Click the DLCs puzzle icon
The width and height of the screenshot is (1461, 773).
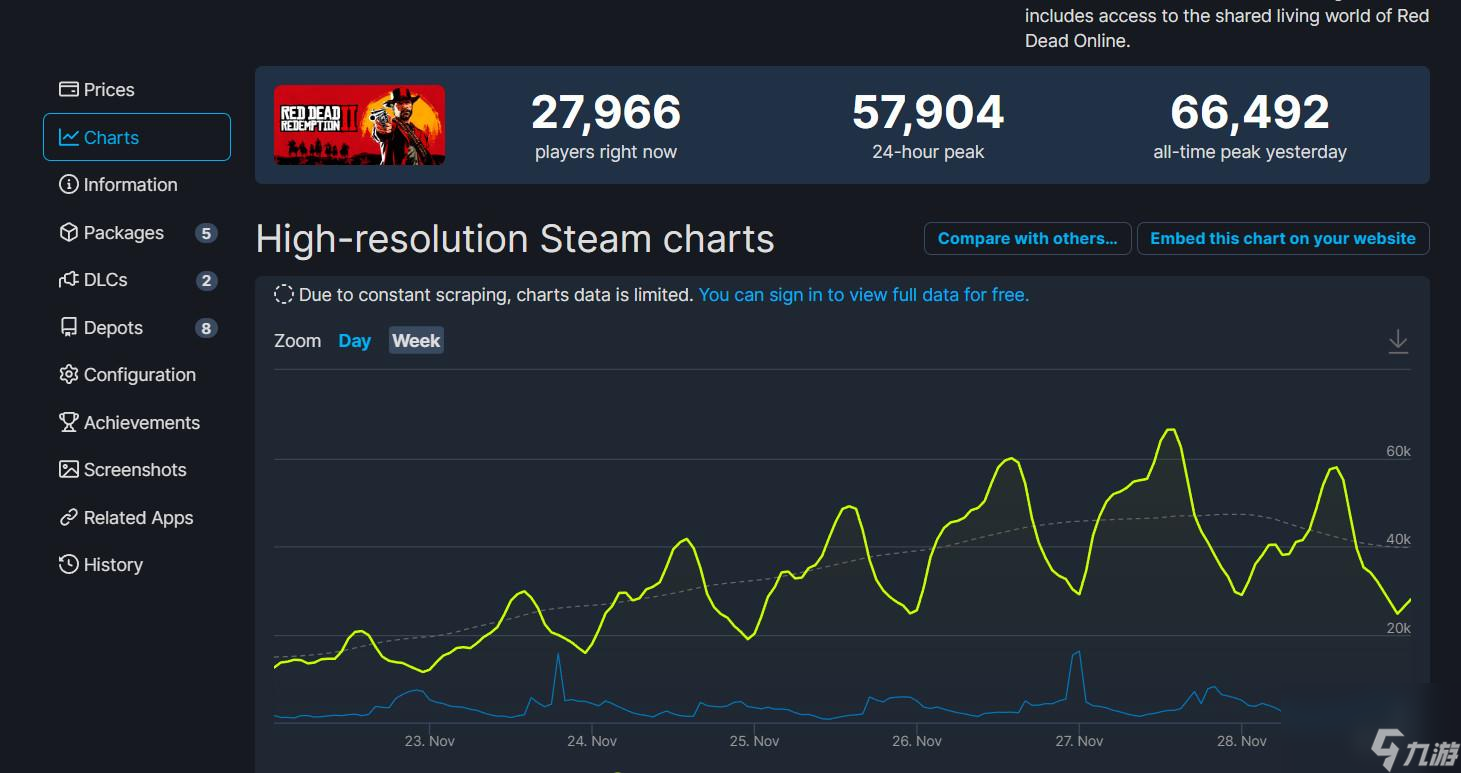coord(69,280)
